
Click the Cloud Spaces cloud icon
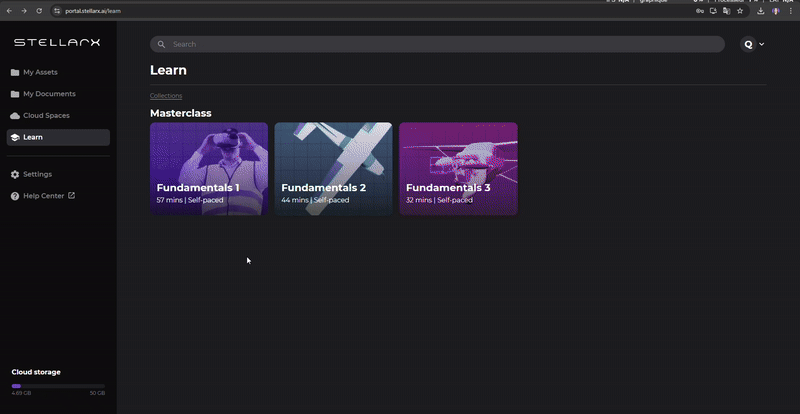[x=15, y=116]
